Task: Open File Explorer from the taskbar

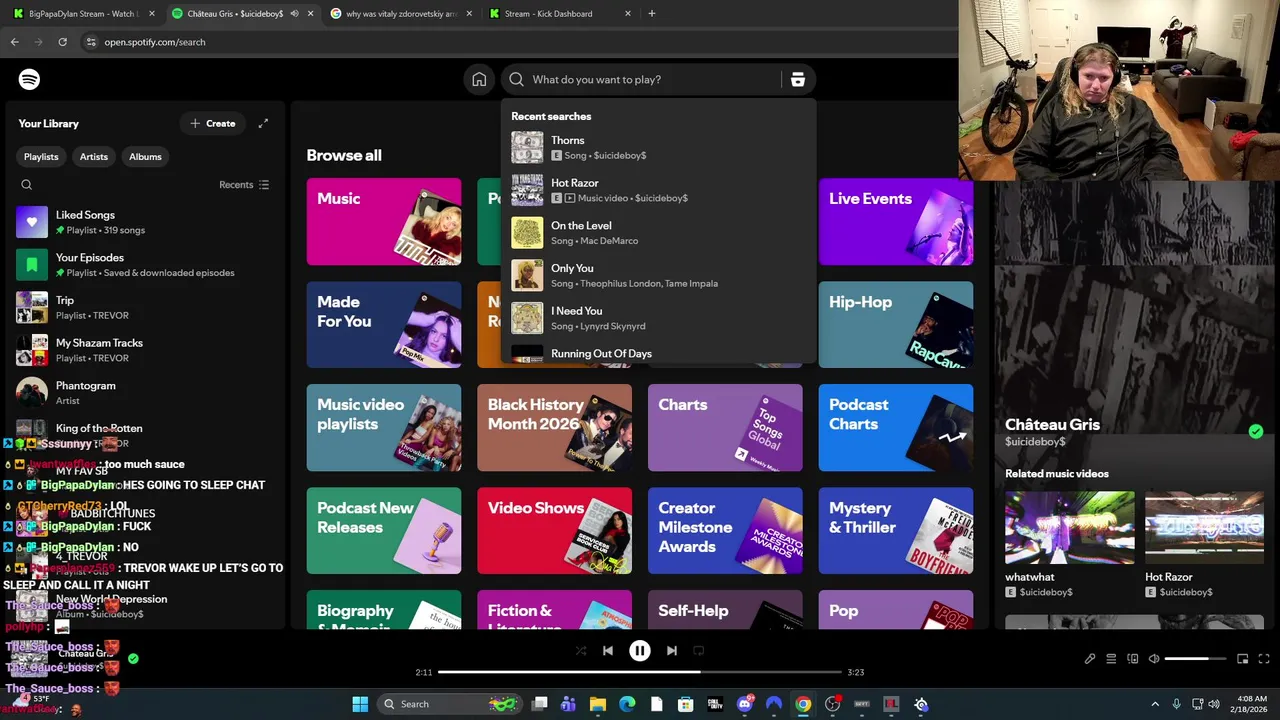Action: 597,704
